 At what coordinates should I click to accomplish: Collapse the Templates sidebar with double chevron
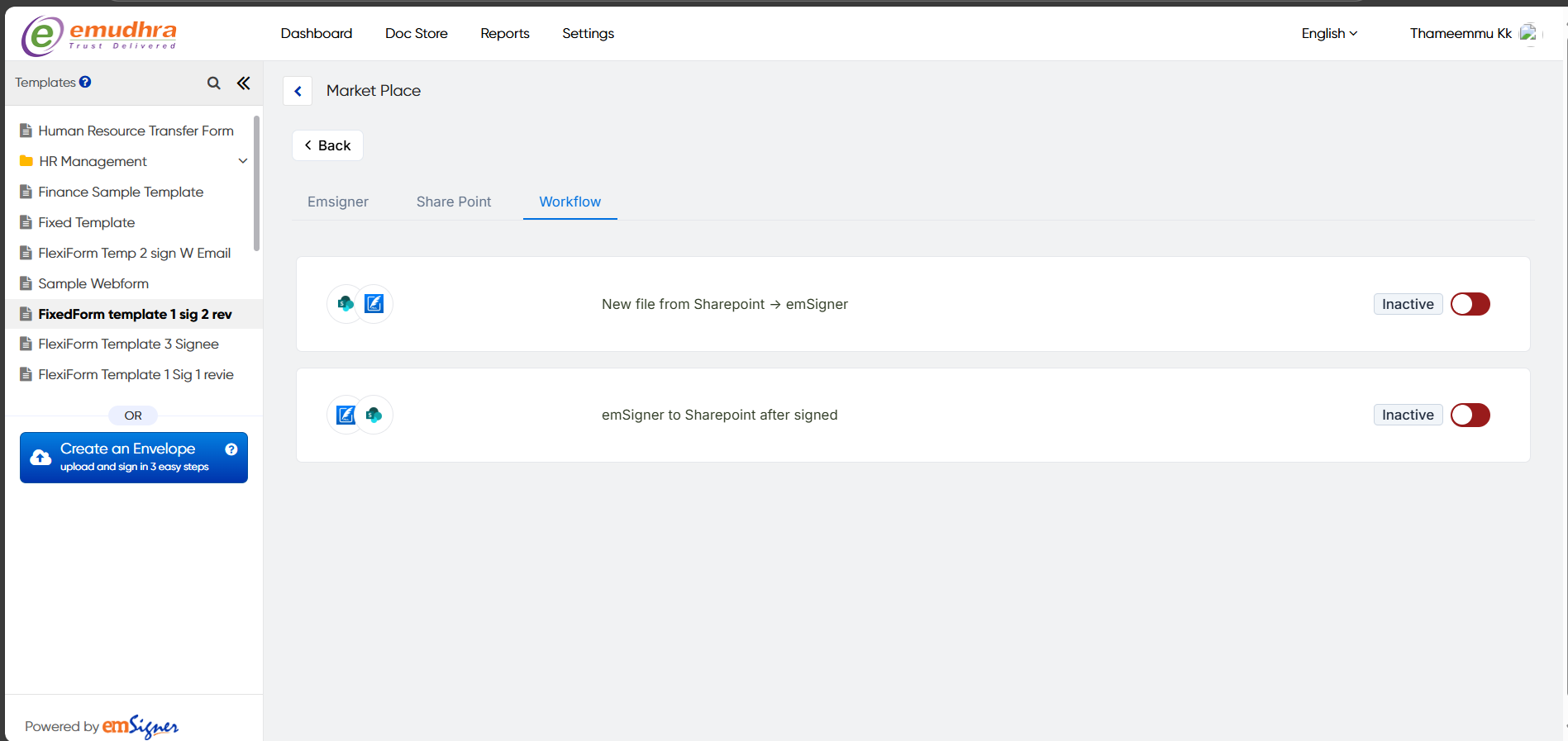click(243, 83)
